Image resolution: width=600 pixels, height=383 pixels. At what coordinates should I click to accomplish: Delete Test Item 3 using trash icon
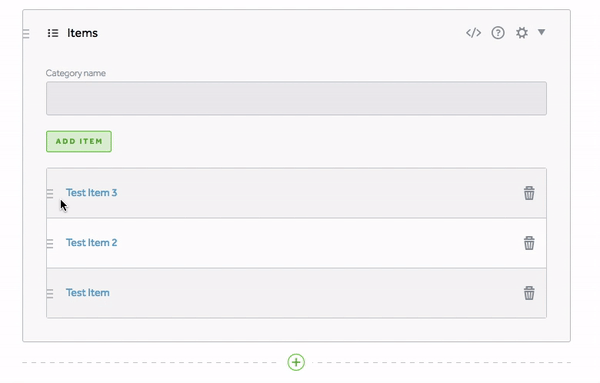click(529, 193)
